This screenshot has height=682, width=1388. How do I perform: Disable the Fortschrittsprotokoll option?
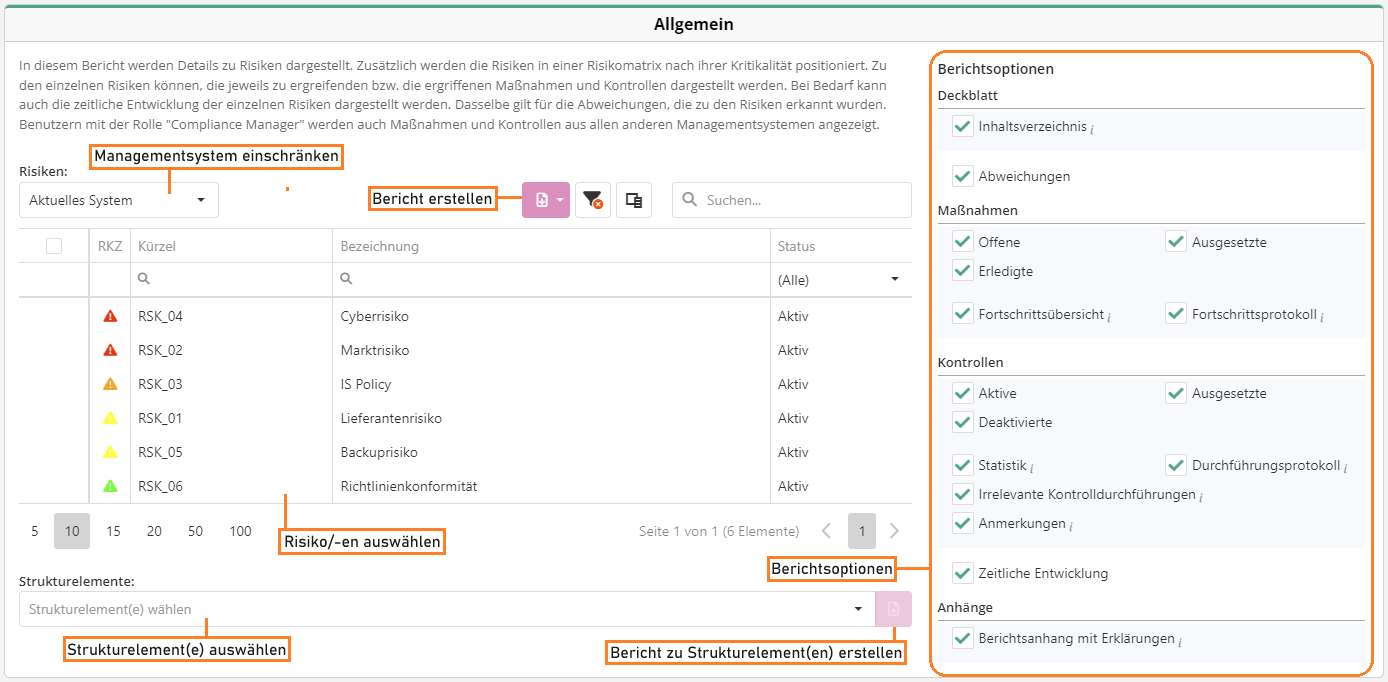[1176, 314]
